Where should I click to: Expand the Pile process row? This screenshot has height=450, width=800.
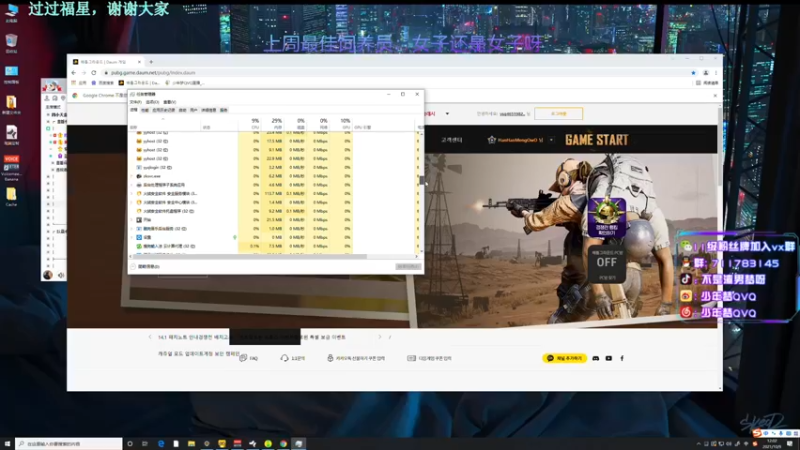132,220
